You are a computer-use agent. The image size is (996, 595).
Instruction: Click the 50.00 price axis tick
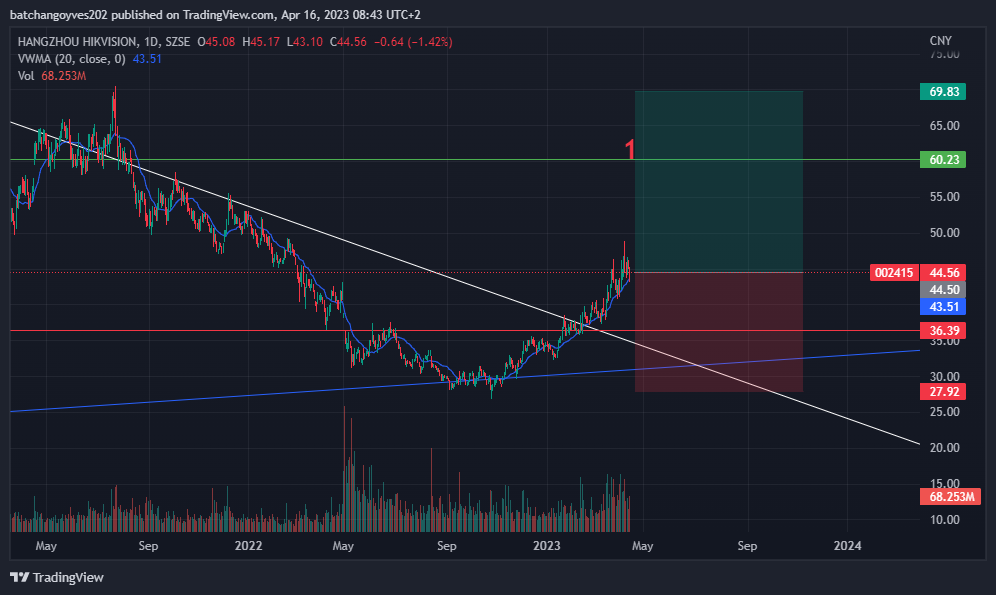click(x=945, y=233)
